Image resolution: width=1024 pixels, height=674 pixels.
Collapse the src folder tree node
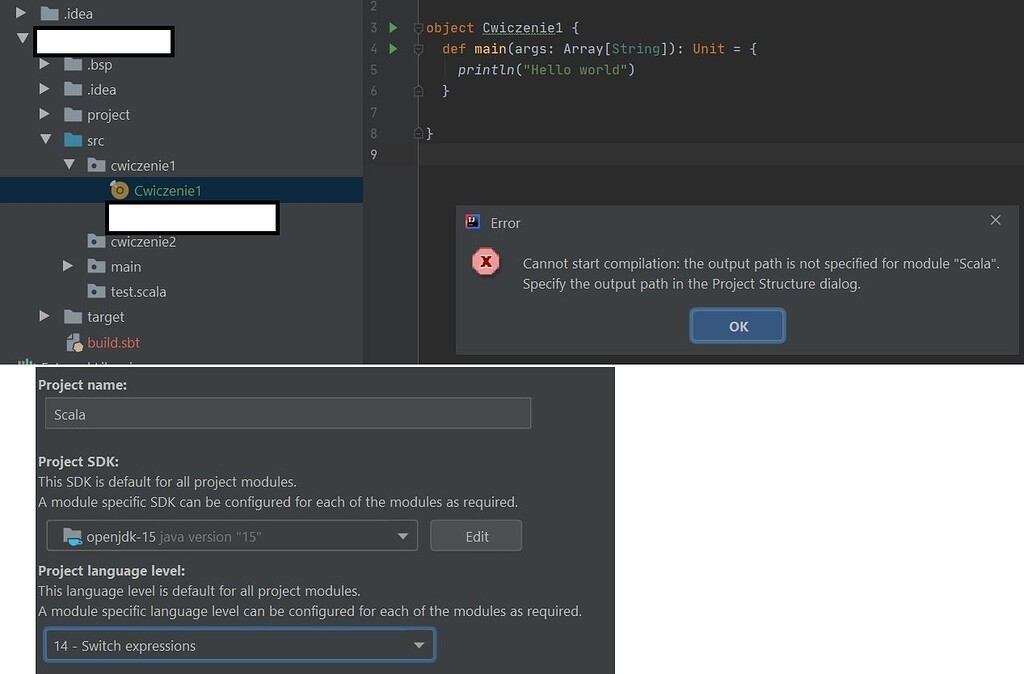45,141
